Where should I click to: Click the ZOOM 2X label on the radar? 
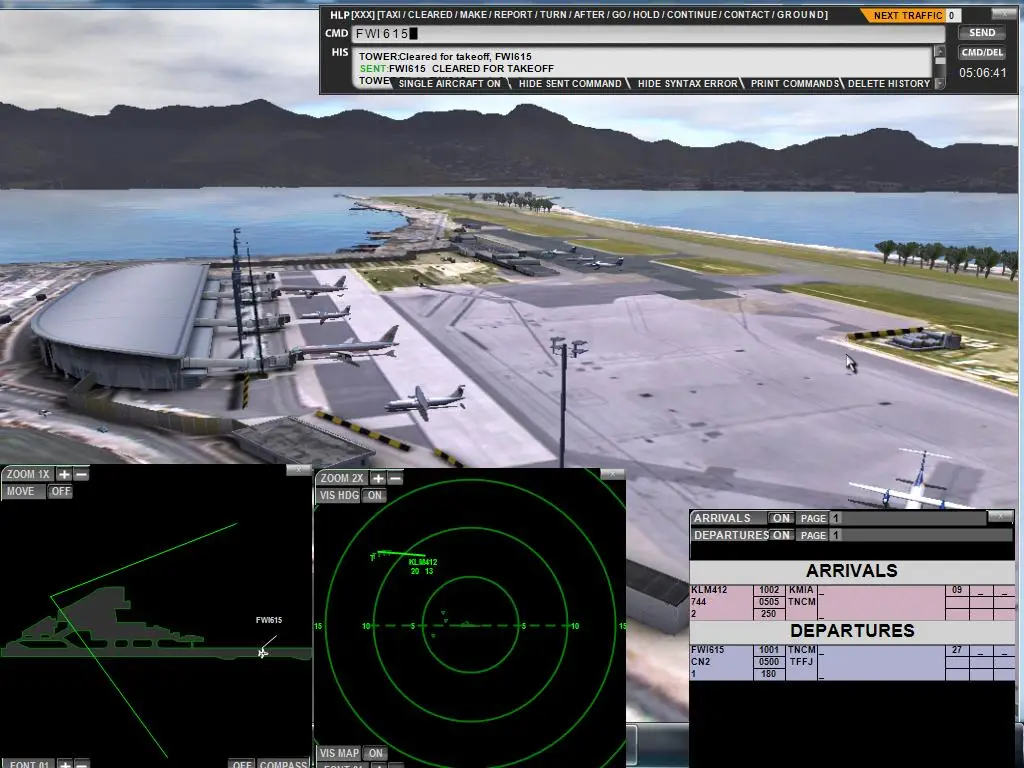342,478
